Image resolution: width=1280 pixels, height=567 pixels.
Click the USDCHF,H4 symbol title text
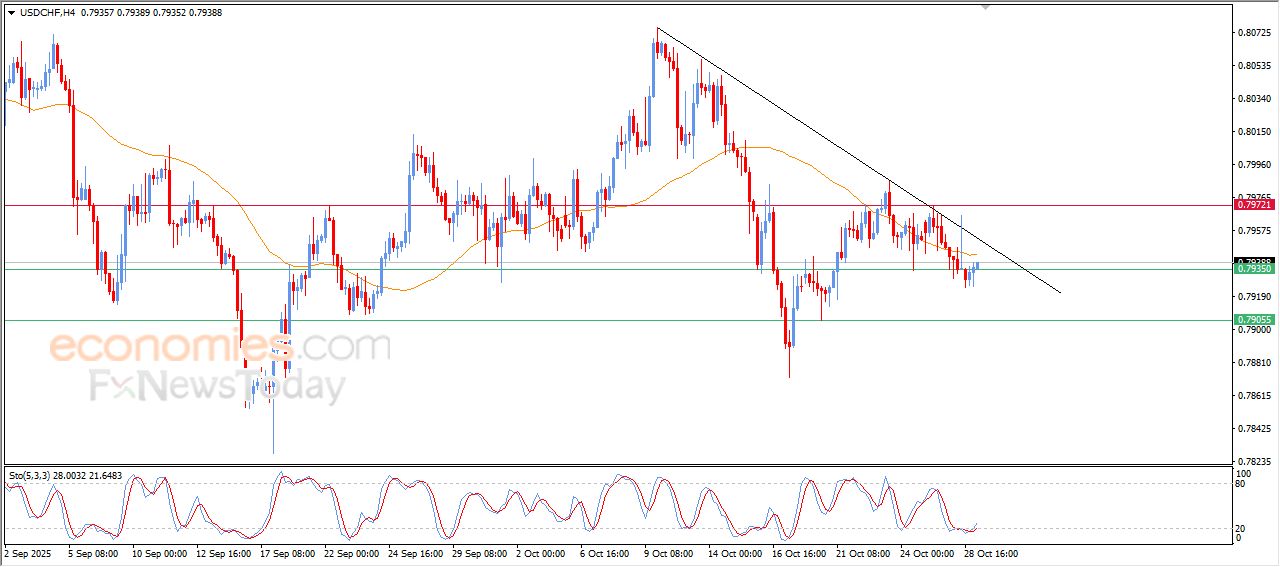tap(48, 12)
